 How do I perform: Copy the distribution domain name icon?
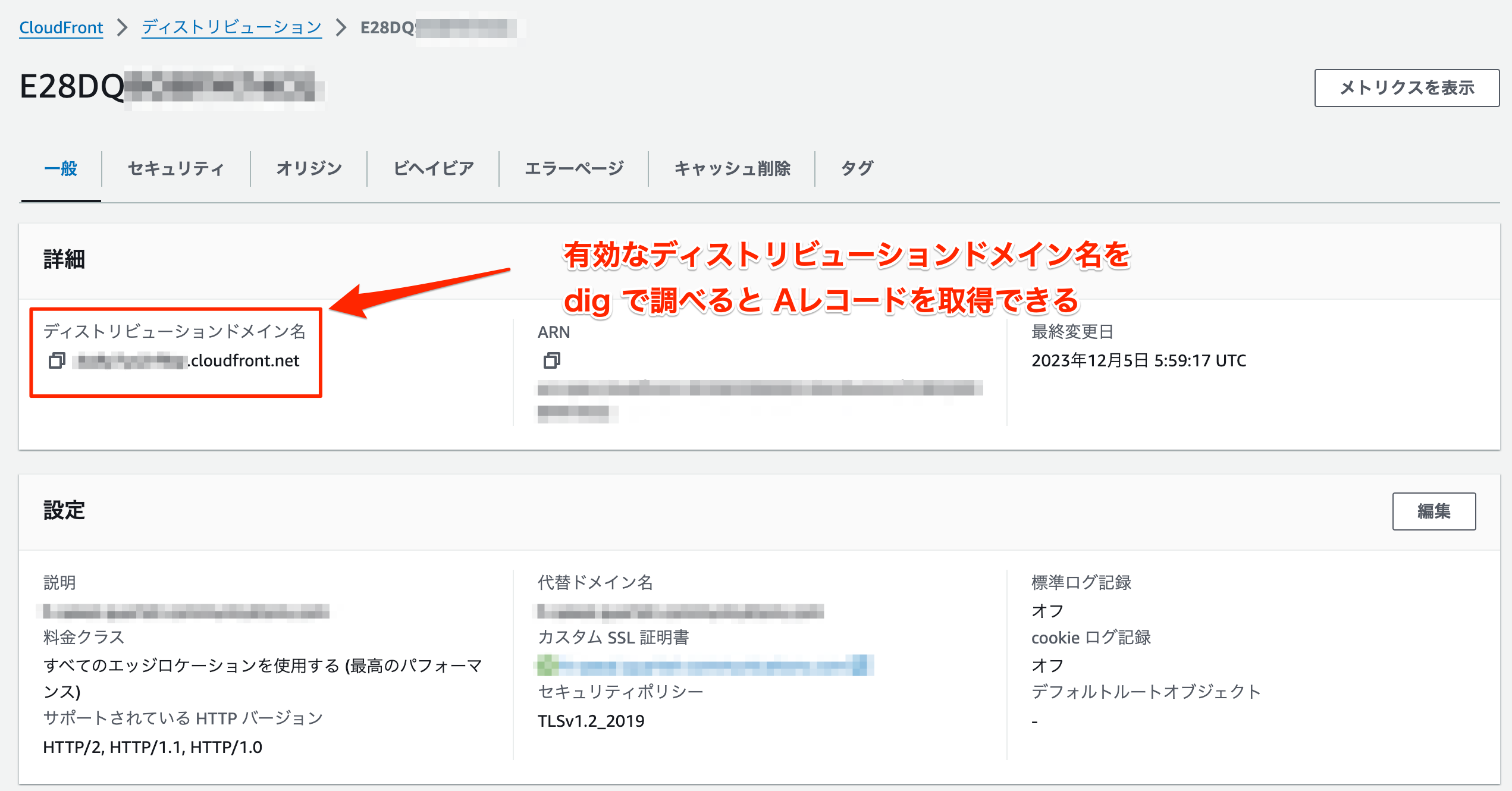pyautogui.click(x=57, y=360)
